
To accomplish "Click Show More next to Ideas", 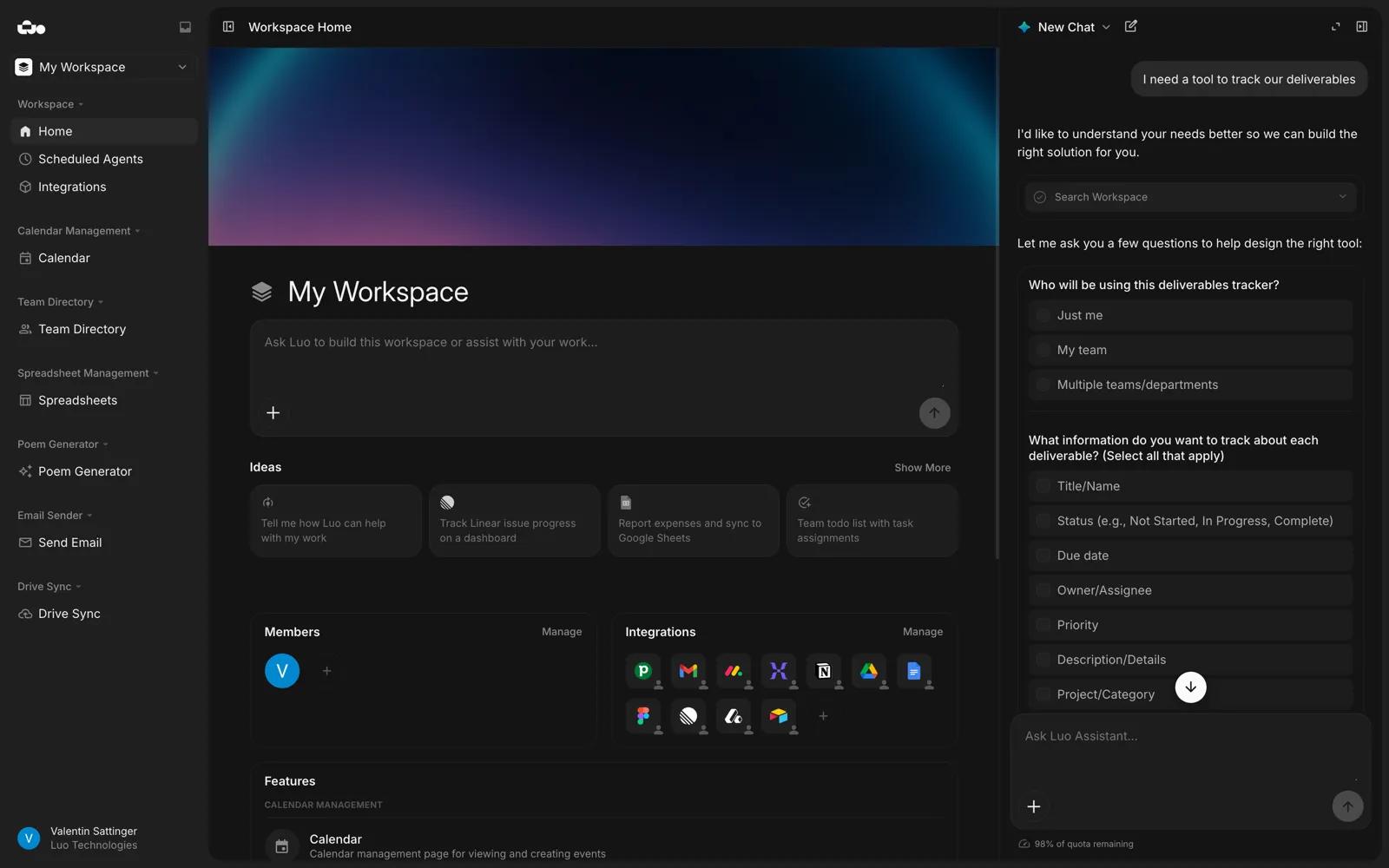I will (x=922, y=468).
